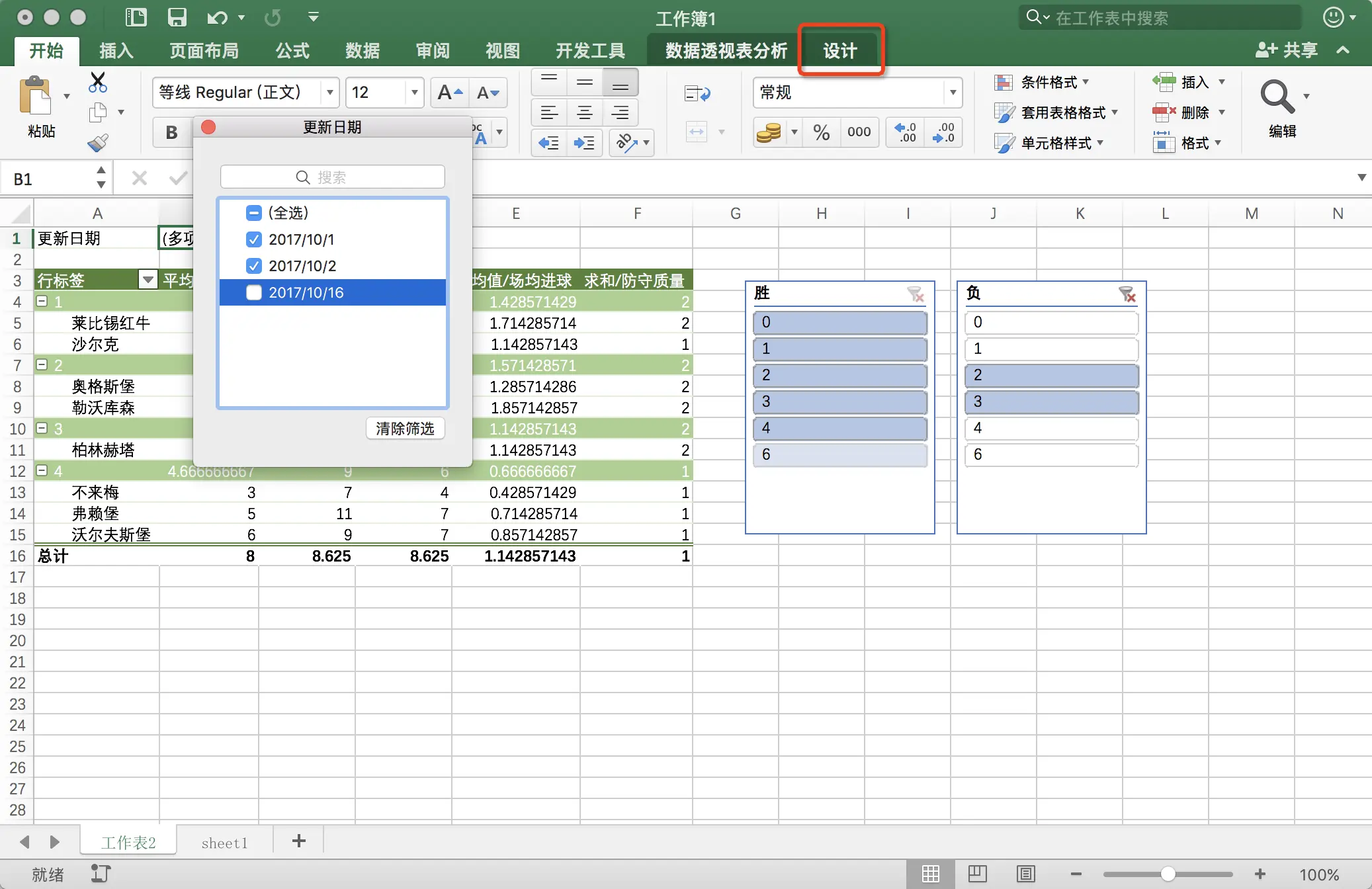Uncheck the 2017/10/1 date checkbox

pyautogui.click(x=254, y=239)
